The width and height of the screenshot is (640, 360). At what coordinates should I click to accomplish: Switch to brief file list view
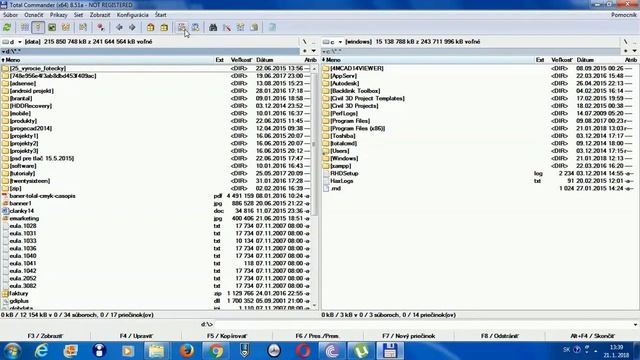click(24, 27)
